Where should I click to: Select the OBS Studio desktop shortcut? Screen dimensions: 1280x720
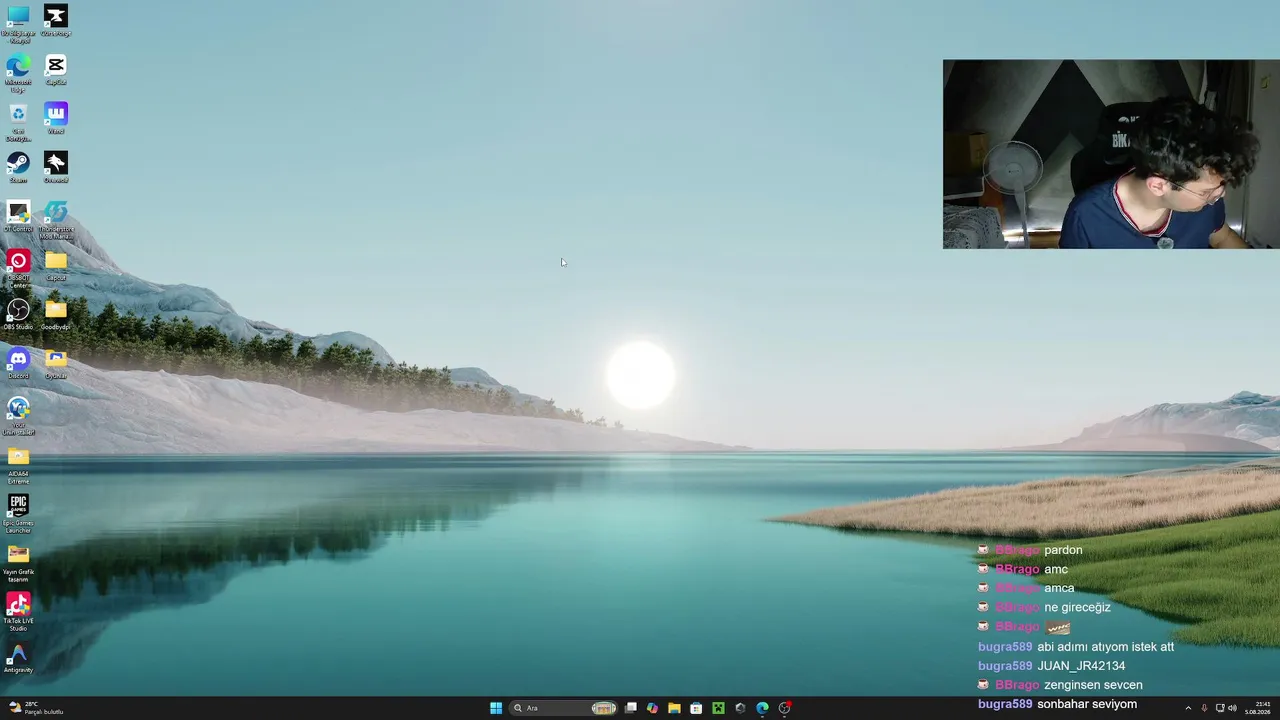(18, 314)
